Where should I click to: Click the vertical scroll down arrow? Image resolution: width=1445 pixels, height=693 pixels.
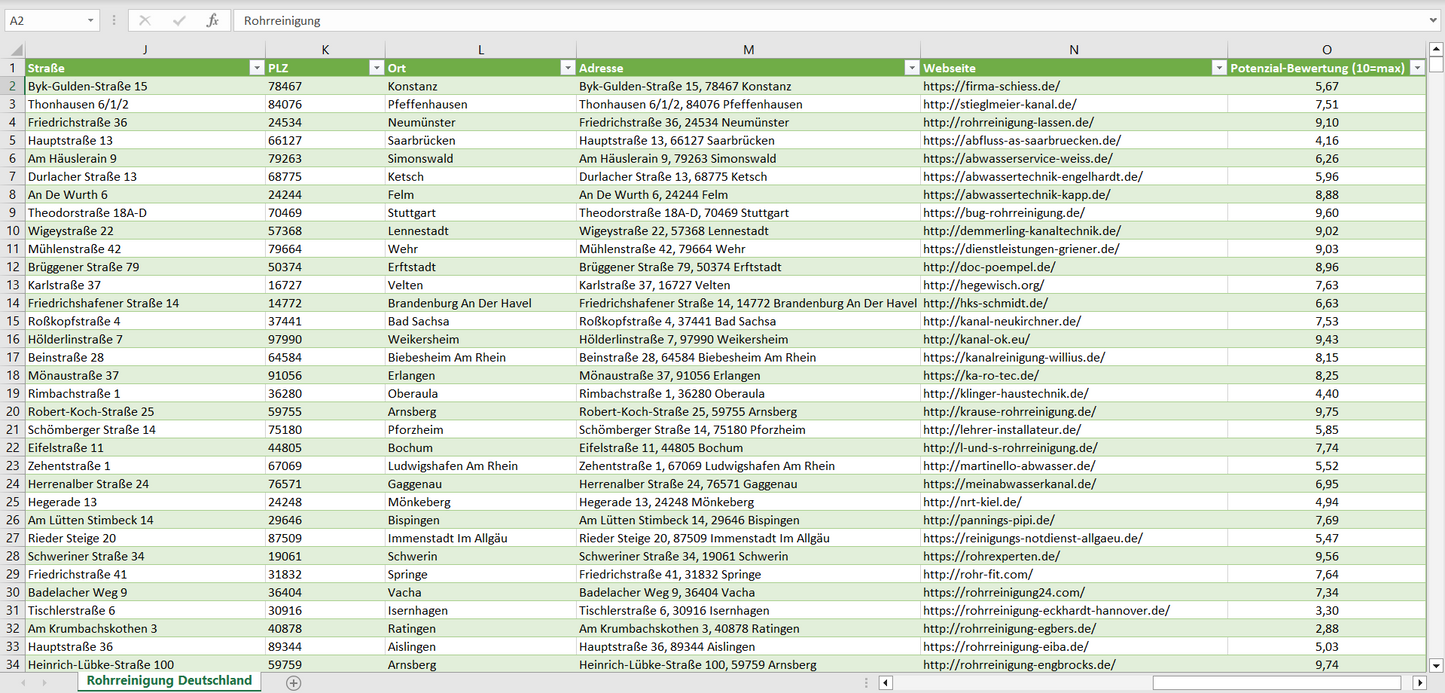click(x=1436, y=664)
